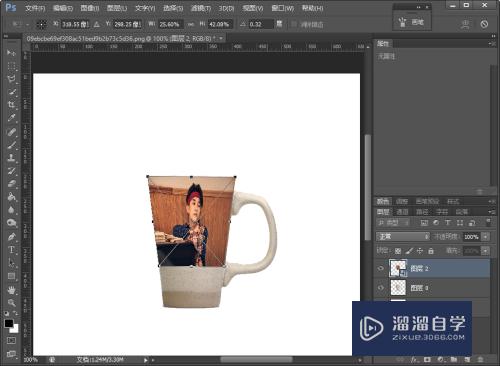Screen dimensions: 500x366
Task: Select the Dodge tool
Action: (x=11, y=223)
